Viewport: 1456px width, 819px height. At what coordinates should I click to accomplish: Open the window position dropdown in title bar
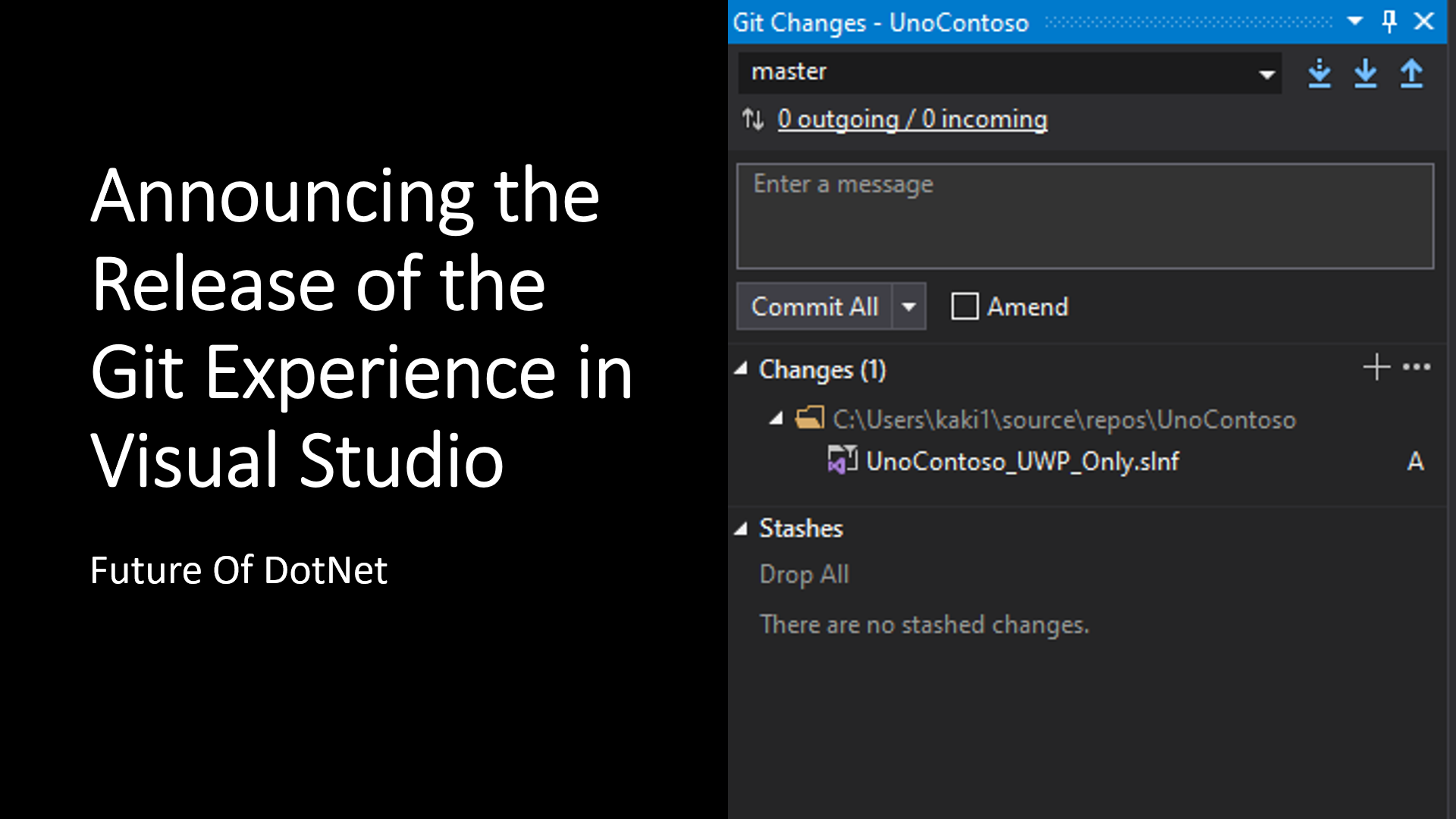[1355, 21]
